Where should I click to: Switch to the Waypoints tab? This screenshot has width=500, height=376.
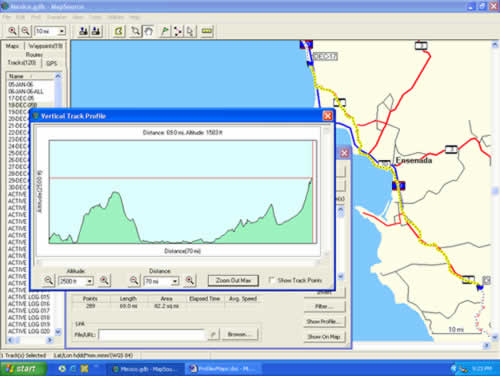pyautogui.click(x=45, y=46)
